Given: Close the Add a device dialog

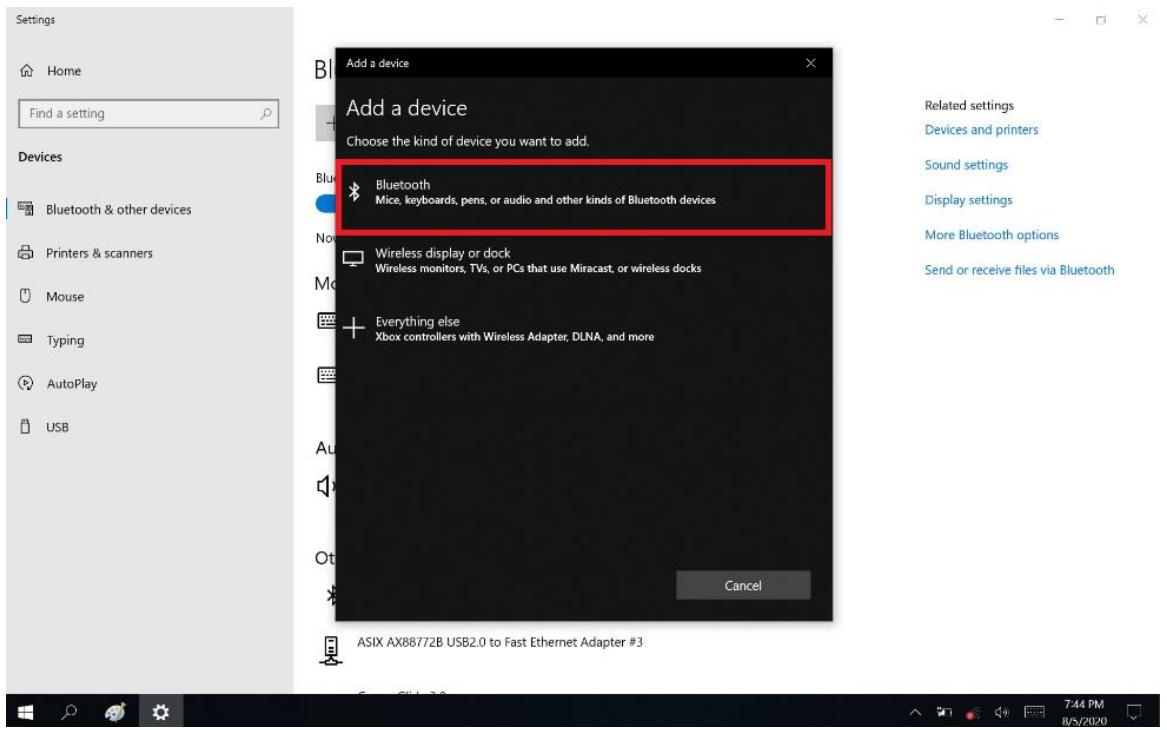Looking at the screenshot, I should tap(810, 64).
